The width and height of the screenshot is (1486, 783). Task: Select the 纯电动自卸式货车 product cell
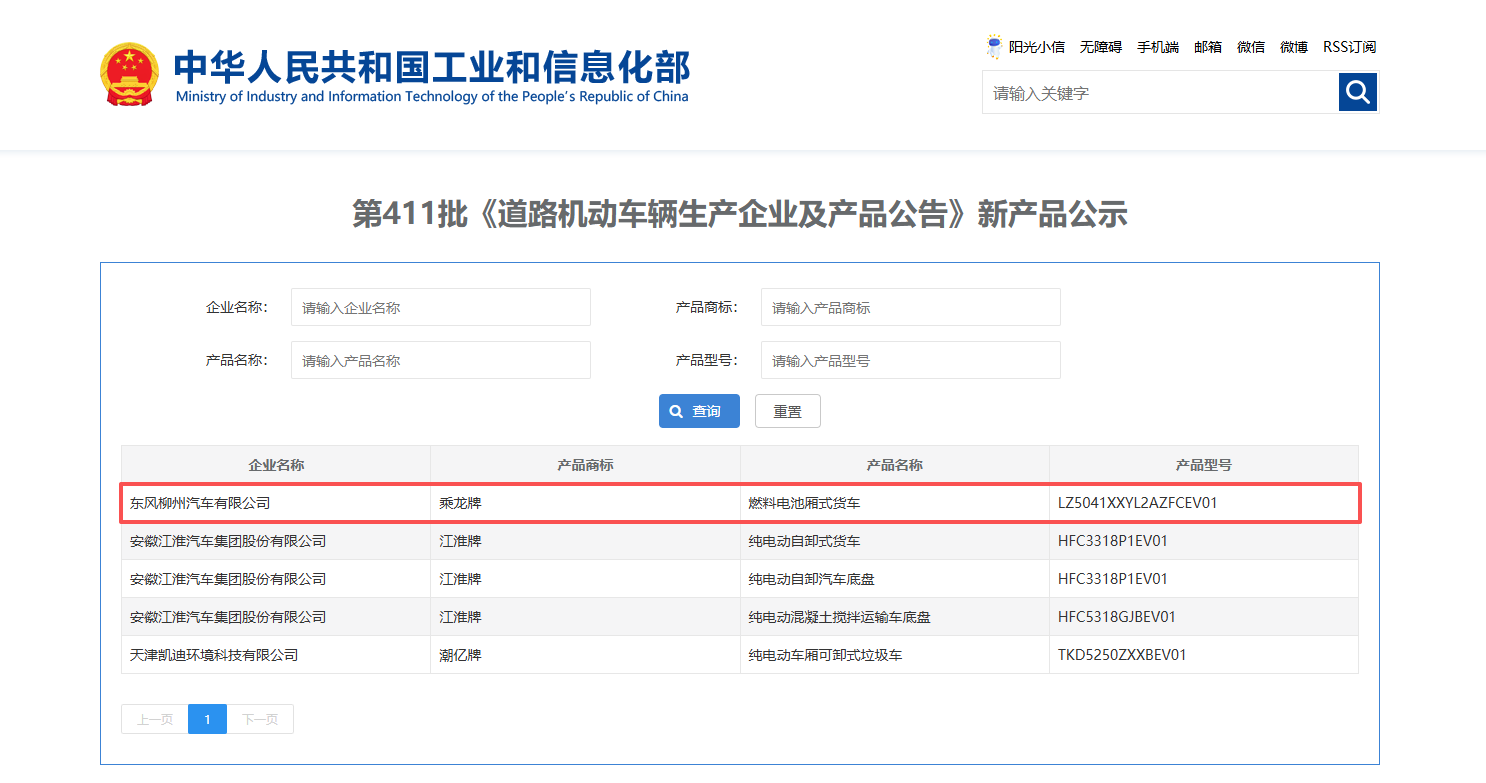click(895, 541)
